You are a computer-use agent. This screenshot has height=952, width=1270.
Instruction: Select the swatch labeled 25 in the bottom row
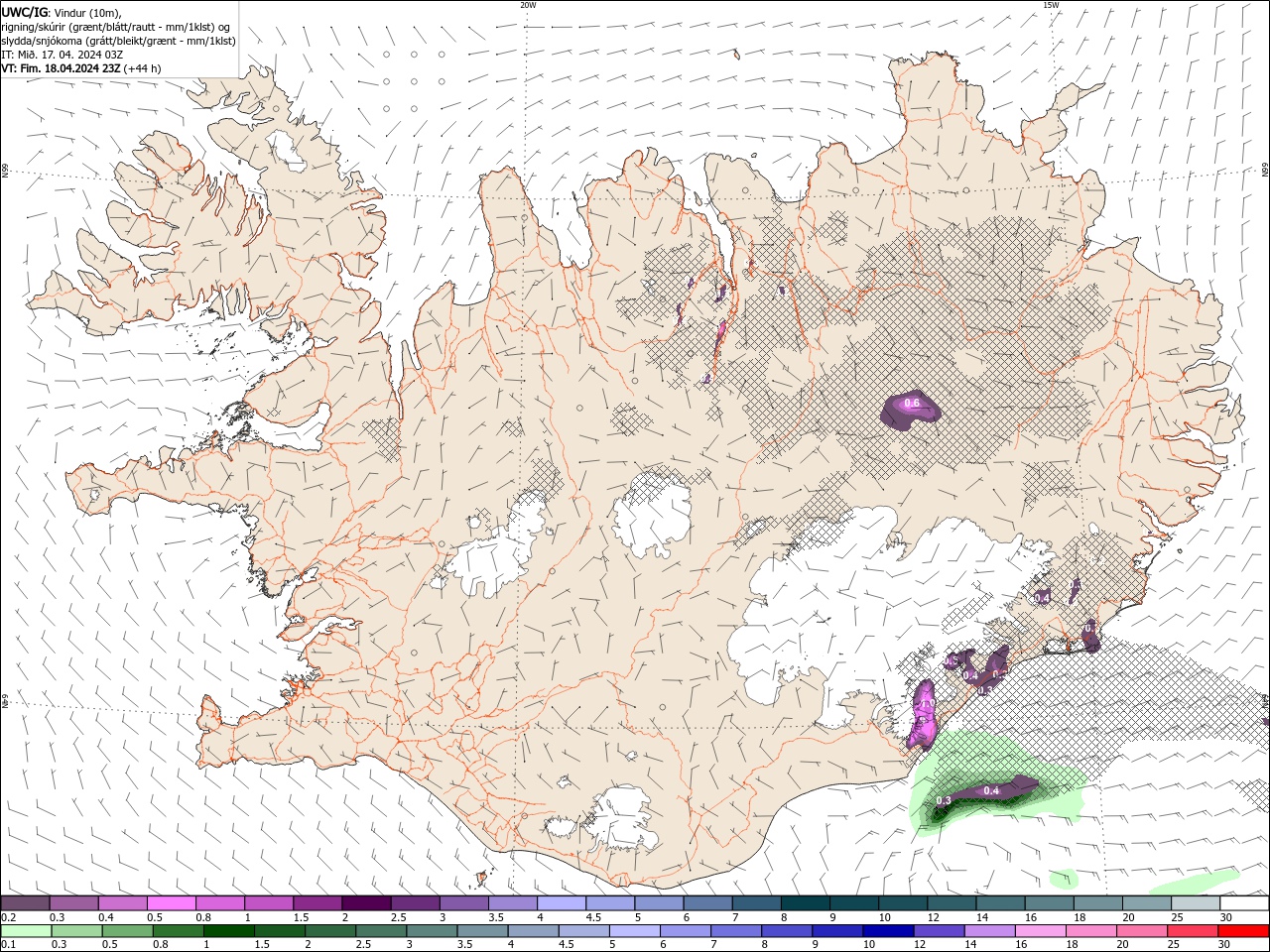coord(1191,931)
